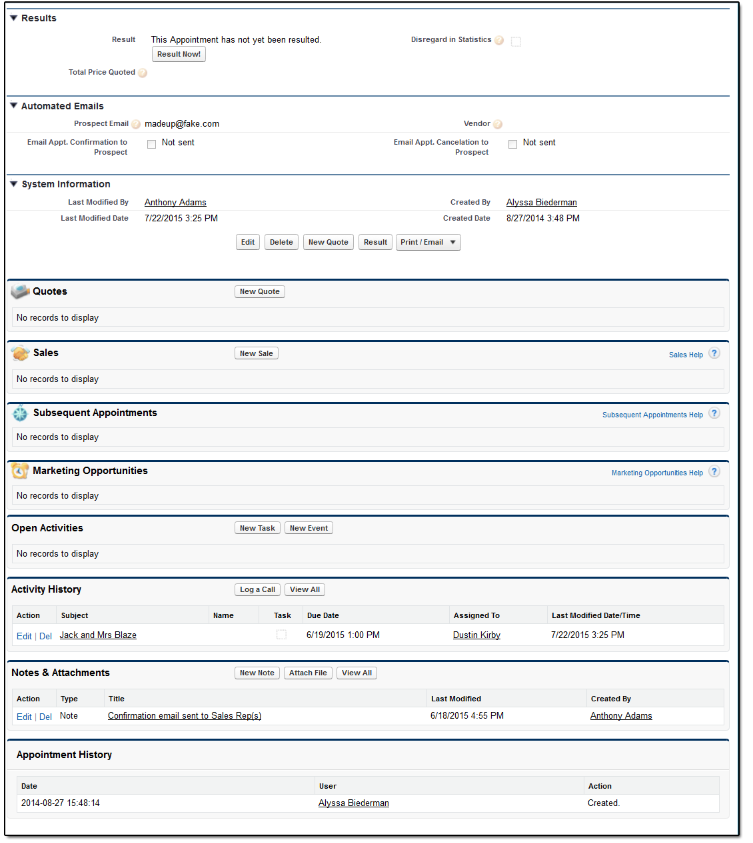Click the Vendor field help icon
Image resolution: width=753 pixels, height=843 pixels.
(x=498, y=124)
